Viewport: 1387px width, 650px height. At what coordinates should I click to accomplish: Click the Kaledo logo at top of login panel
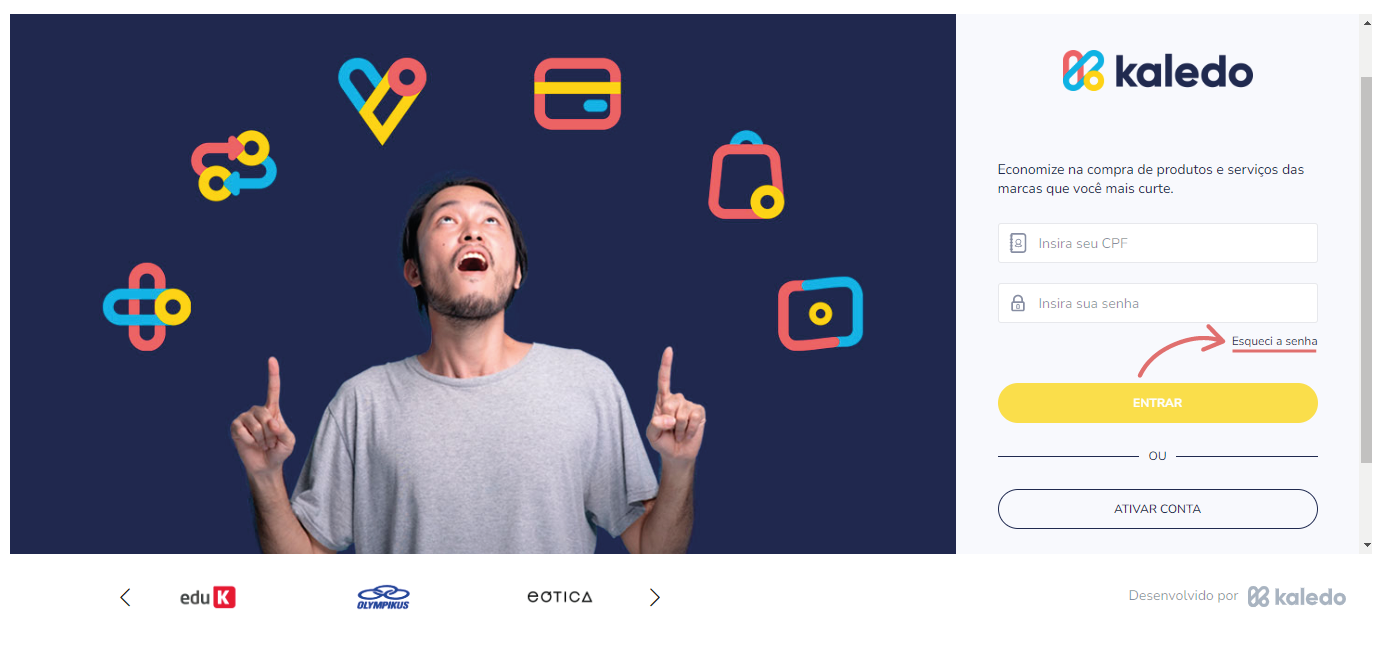click(1157, 71)
